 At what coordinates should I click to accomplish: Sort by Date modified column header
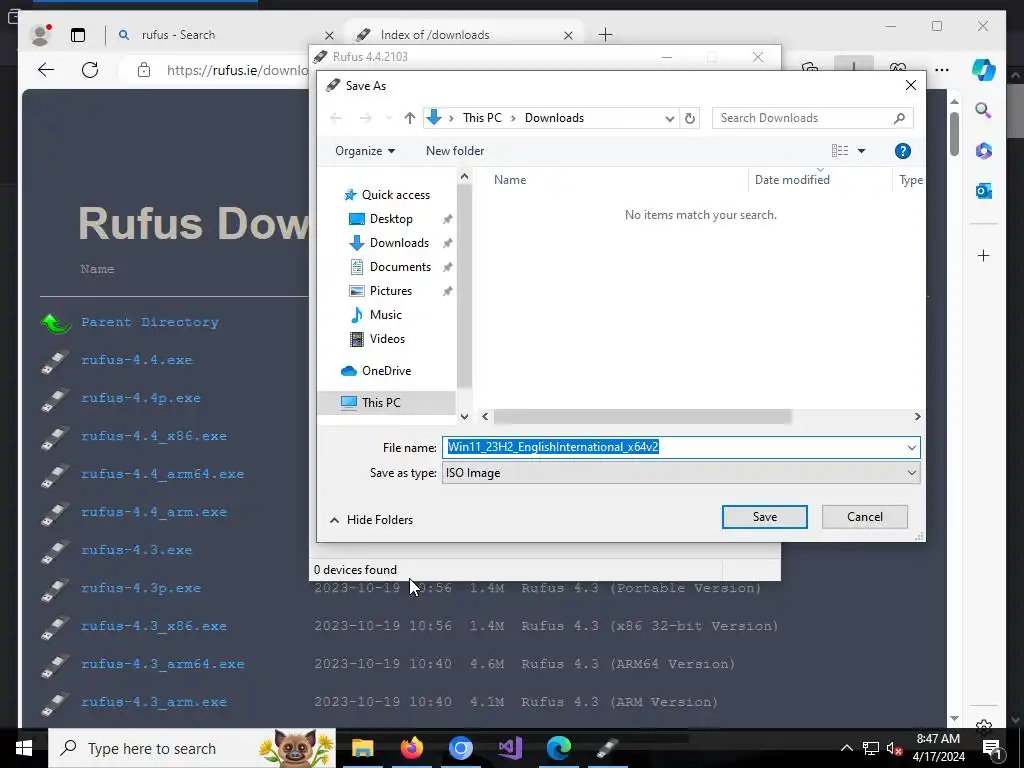792,180
